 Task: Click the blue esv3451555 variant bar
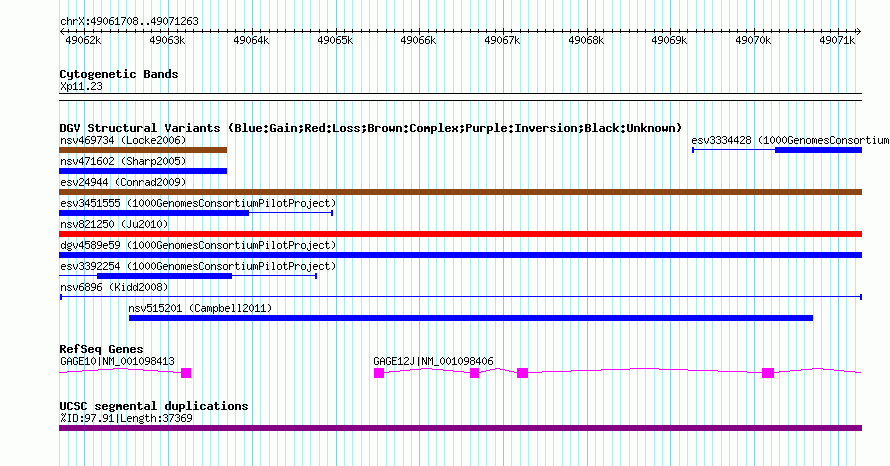(x=154, y=213)
